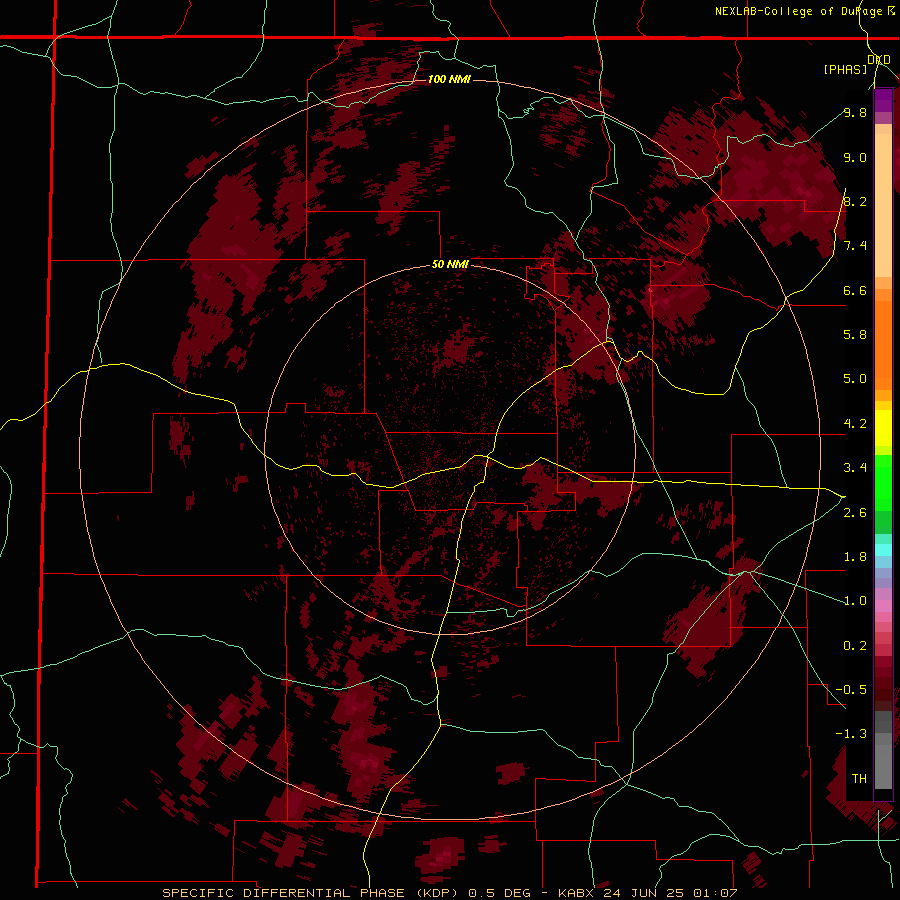The image size is (900, 900).
Task: Click the 5.0 scale value label
Action: tap(855, 379)
